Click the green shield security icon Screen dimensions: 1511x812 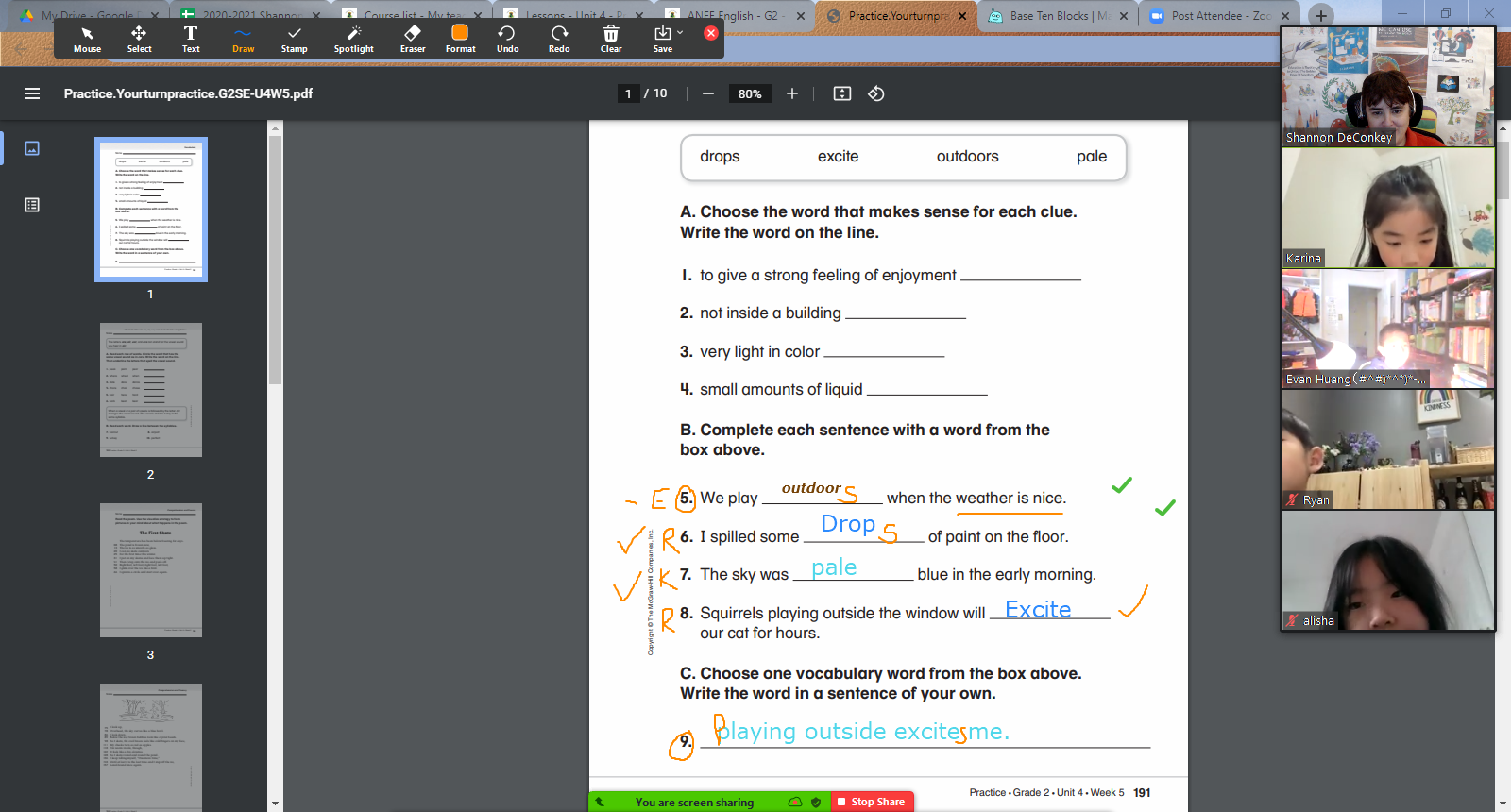pyautogui.click(x=816, y=803)
